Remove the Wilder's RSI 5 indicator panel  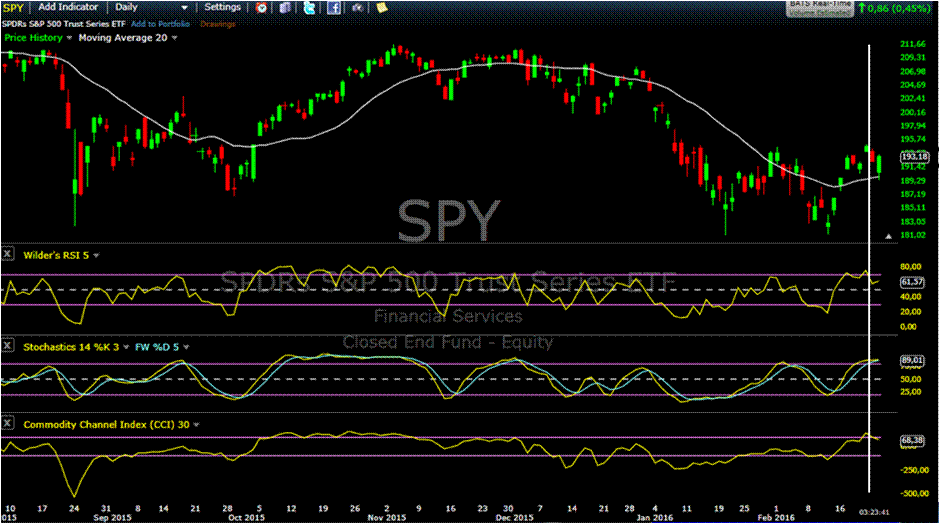coord(7,254)
